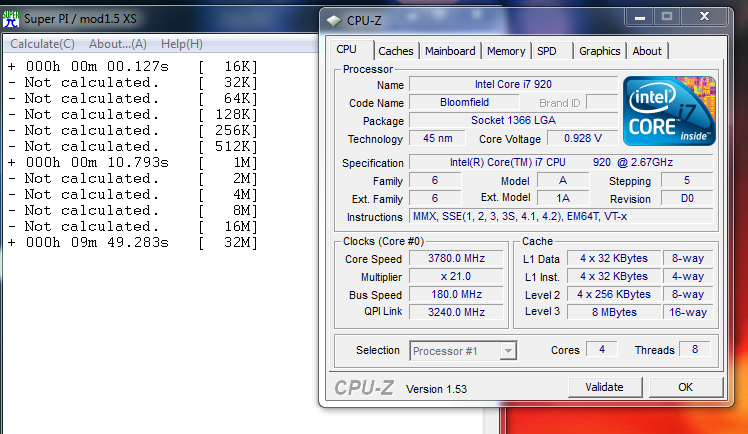The image size is (748, 434).
Task: Open the About...(A) menu in Super PI
Action: pos(118,44)
